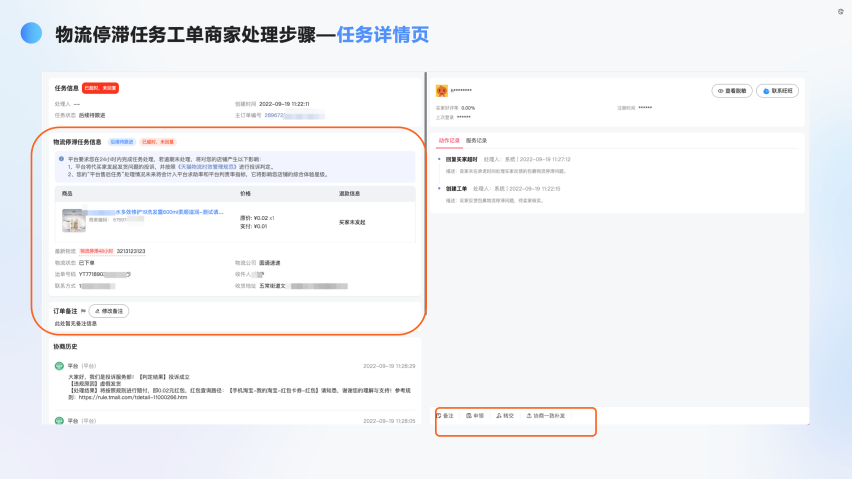Open the 天猫物流时效管理规范 rule link
Image resolution: width=852 pixels, height=479 pixels.
click(208, 167)
